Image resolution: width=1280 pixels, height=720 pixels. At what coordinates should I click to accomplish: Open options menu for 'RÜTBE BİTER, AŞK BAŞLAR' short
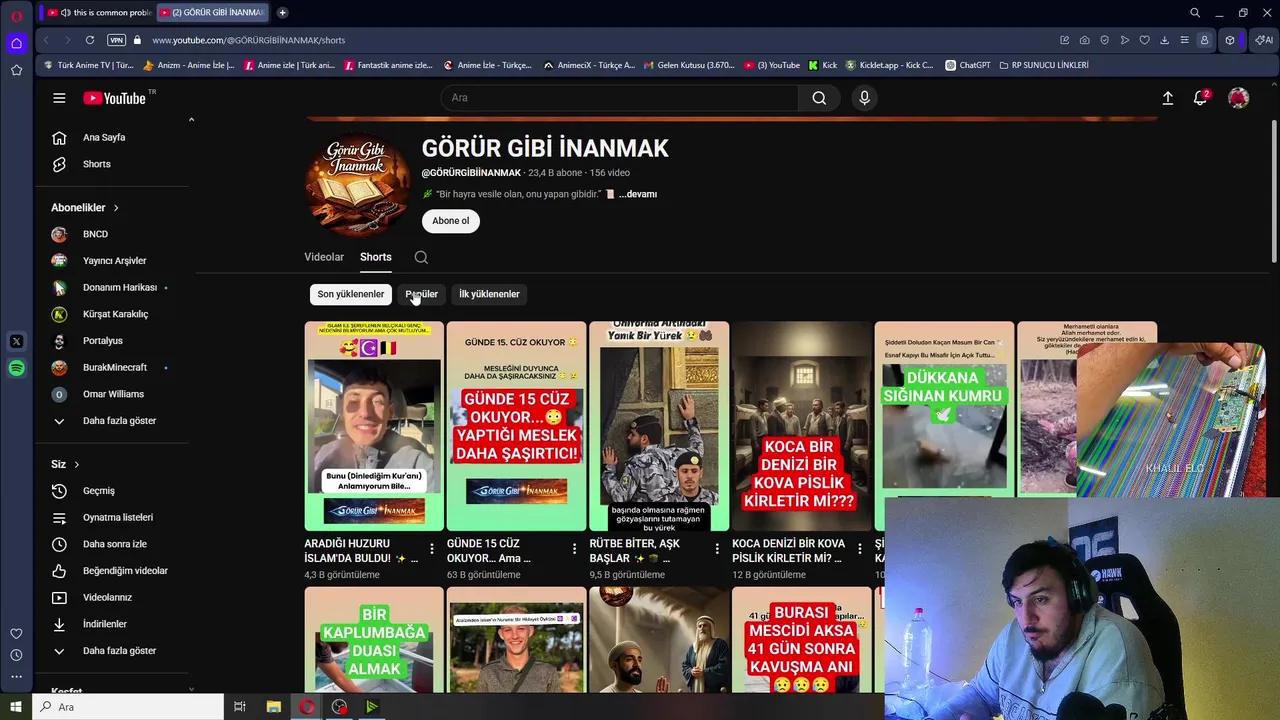click(x=717, y=549)
